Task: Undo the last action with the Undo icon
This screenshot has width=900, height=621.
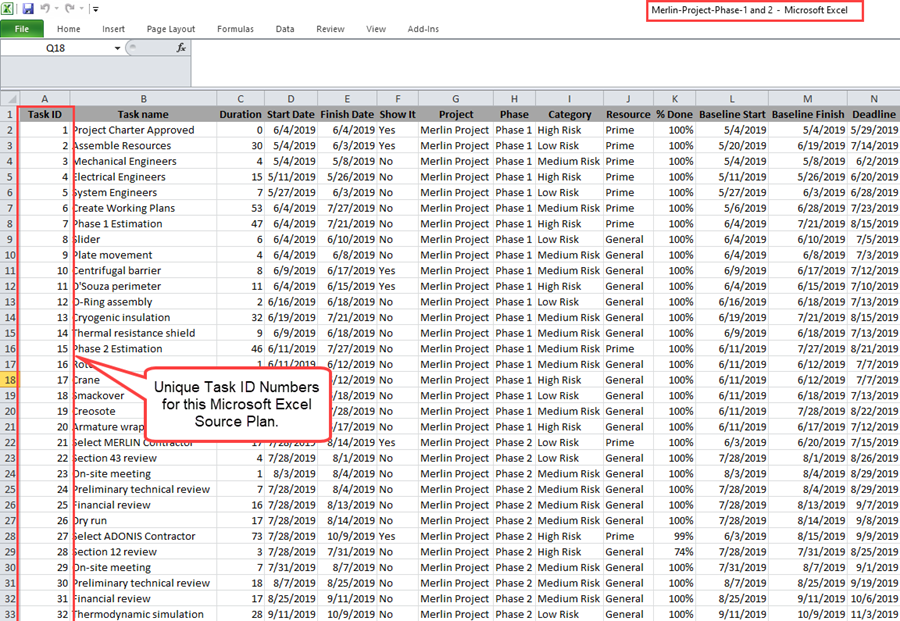Action: (44, 8)
